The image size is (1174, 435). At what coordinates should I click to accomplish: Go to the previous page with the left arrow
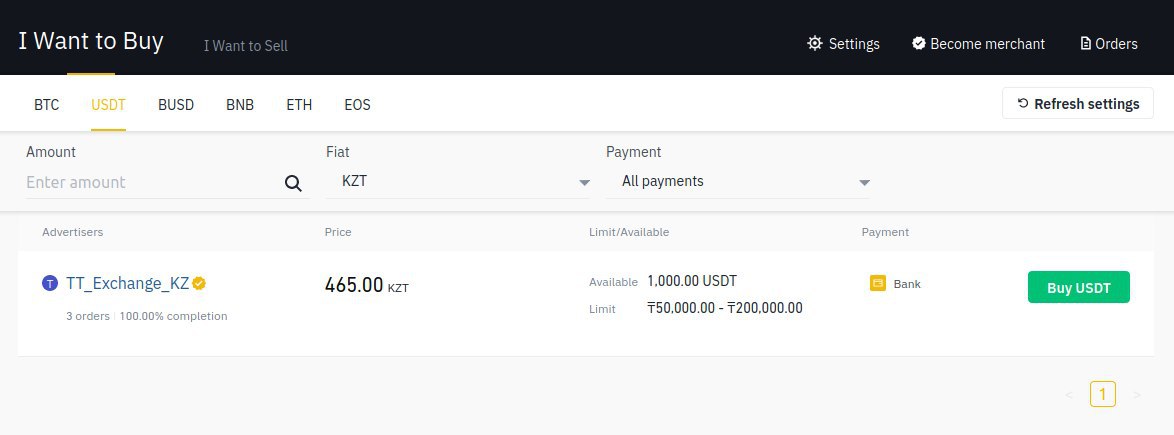1068,395
